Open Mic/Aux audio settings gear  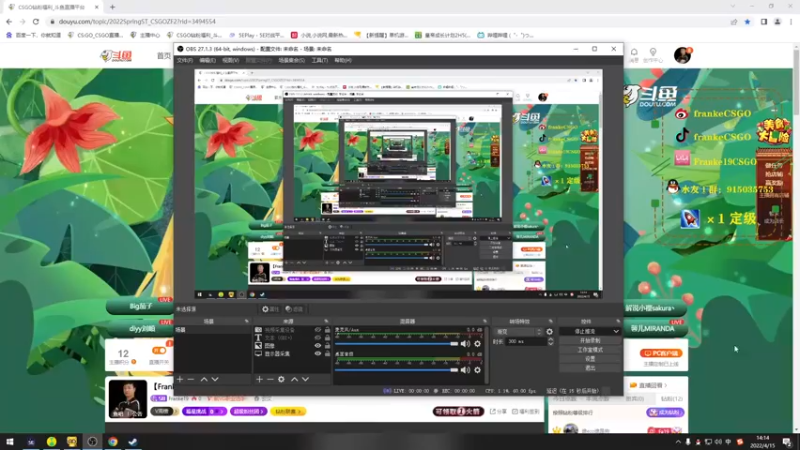tap(478, 344)
